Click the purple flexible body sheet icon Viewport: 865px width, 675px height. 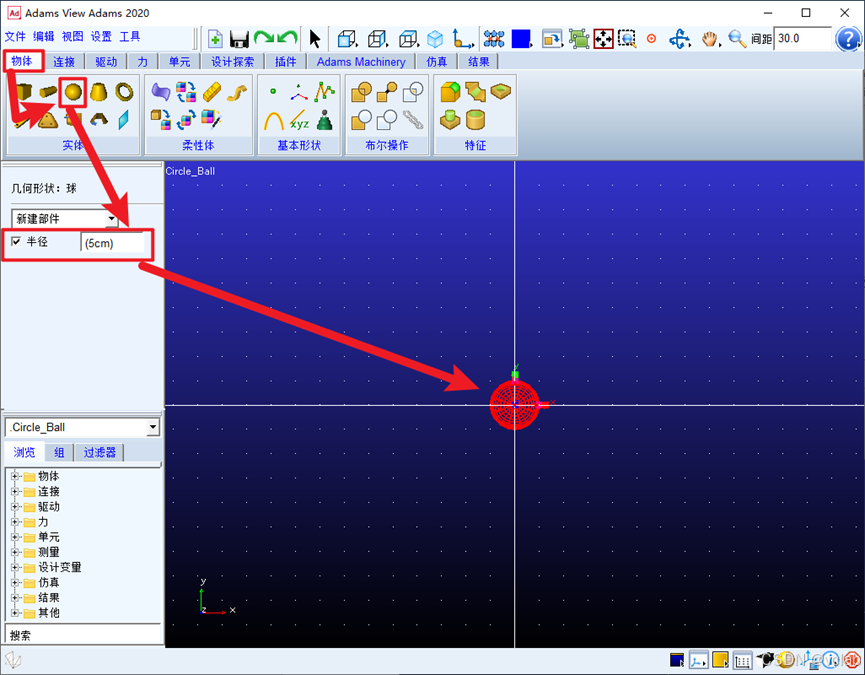[x=161, y=92]
